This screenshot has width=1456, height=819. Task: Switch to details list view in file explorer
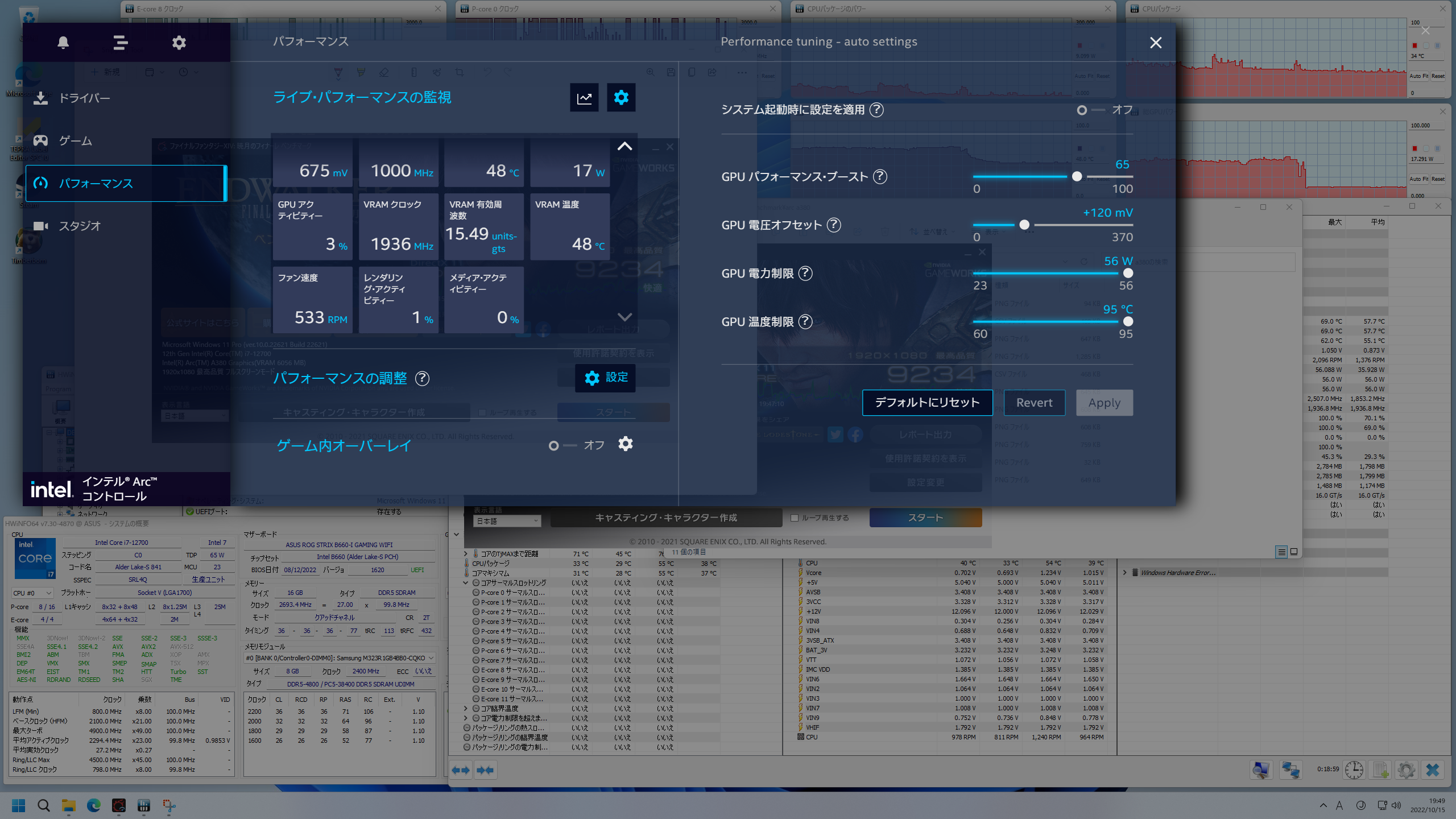click(1281, 552)
